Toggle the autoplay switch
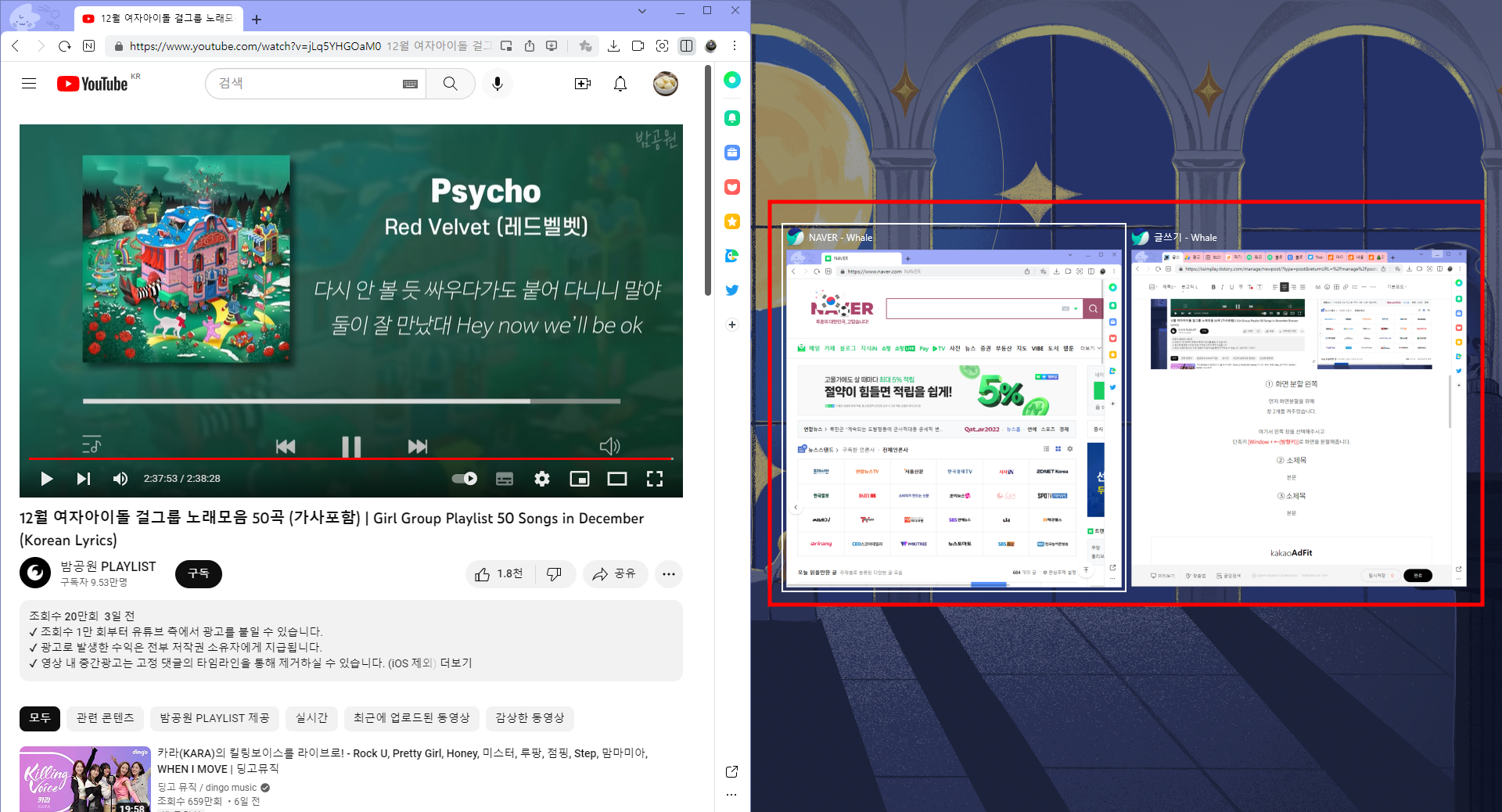 (x=465, y=479)
